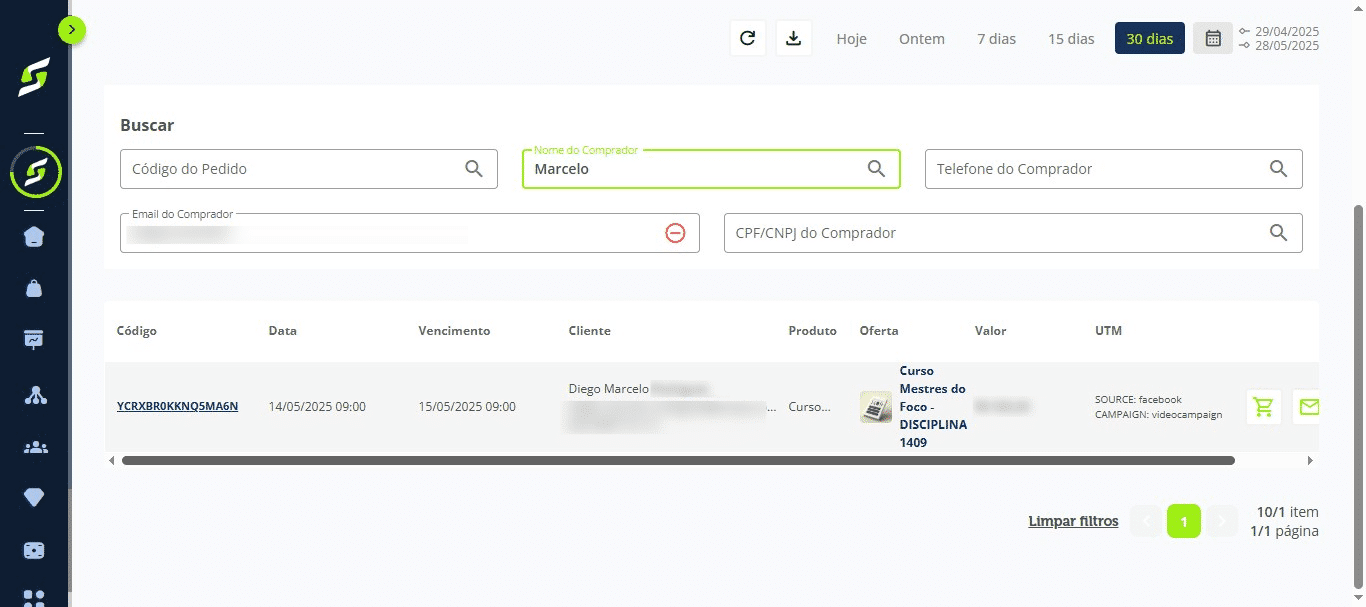
Task: Click the Cliente column header
Action: click(589, 331)
